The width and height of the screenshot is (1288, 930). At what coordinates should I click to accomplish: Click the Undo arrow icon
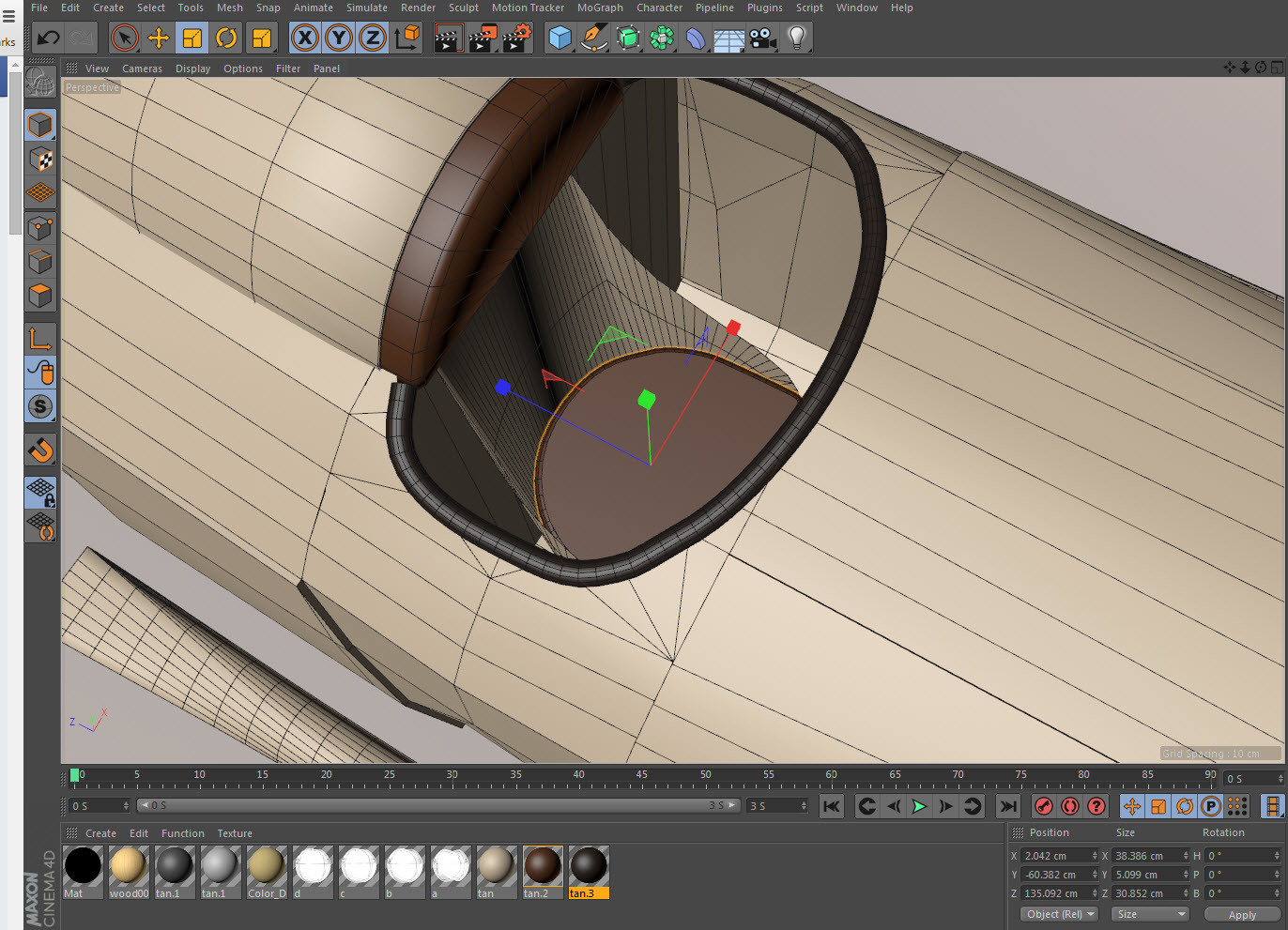[x=49, y=38]
